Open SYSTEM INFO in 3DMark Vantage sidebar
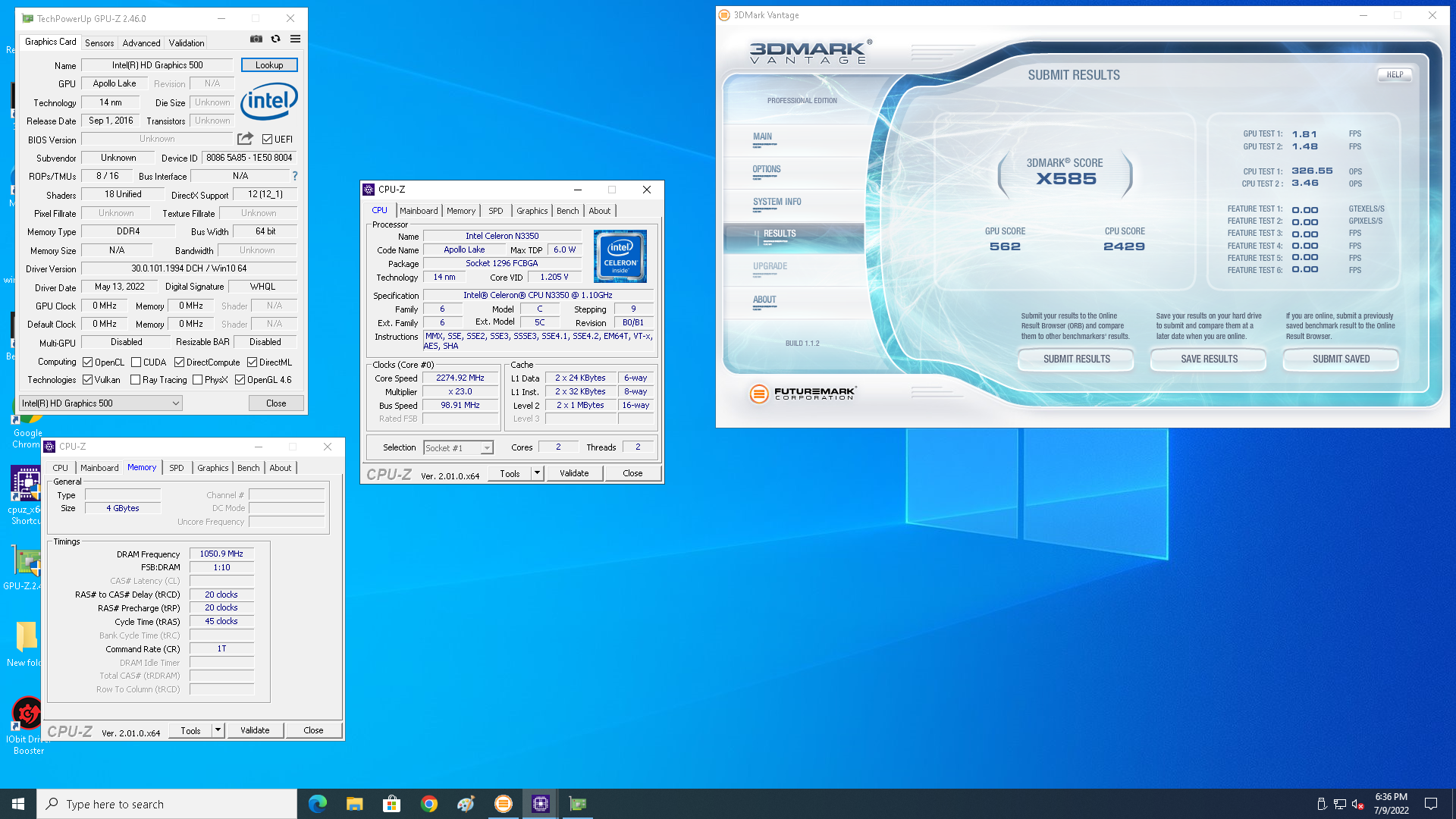 point(777,202)
